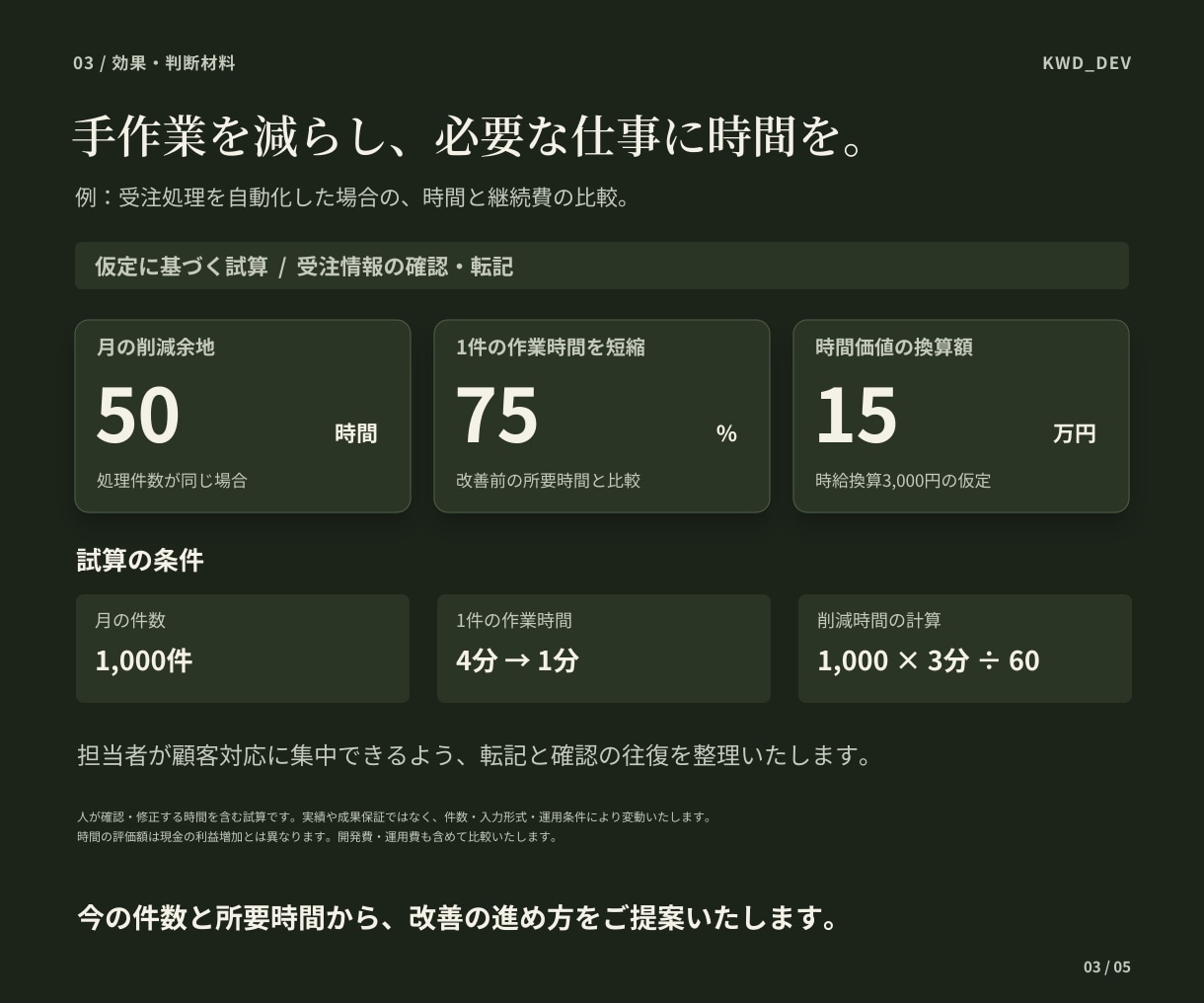Screen dimensions: 1204x1003
Task: Click the fine print line starting 時間の評価額は現金
Action: pyautogui.click(x=318, y=837)
